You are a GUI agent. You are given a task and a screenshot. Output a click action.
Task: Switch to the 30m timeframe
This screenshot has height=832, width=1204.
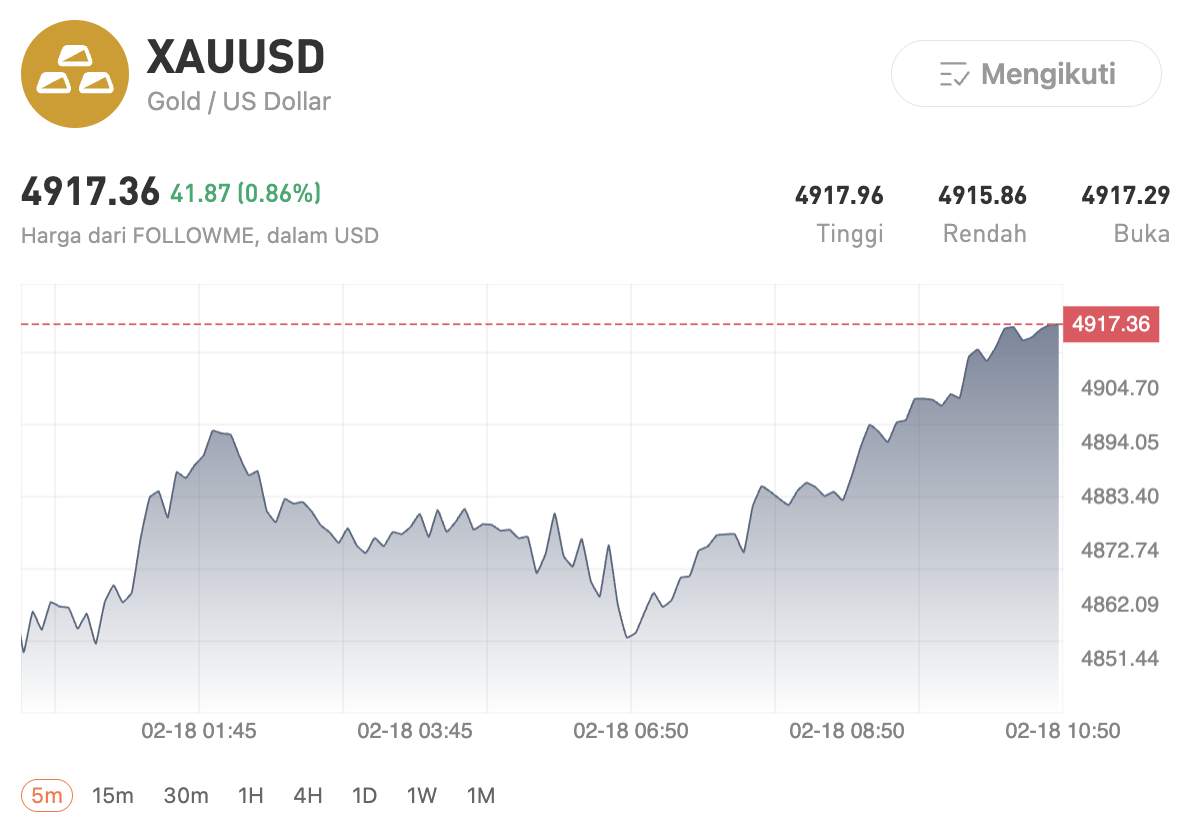(185, 795)
